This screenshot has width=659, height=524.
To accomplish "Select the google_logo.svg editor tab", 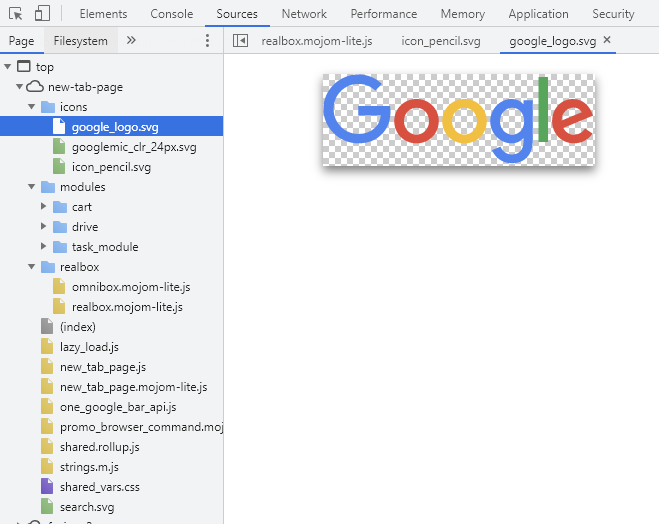I will [x=552, y=41].
